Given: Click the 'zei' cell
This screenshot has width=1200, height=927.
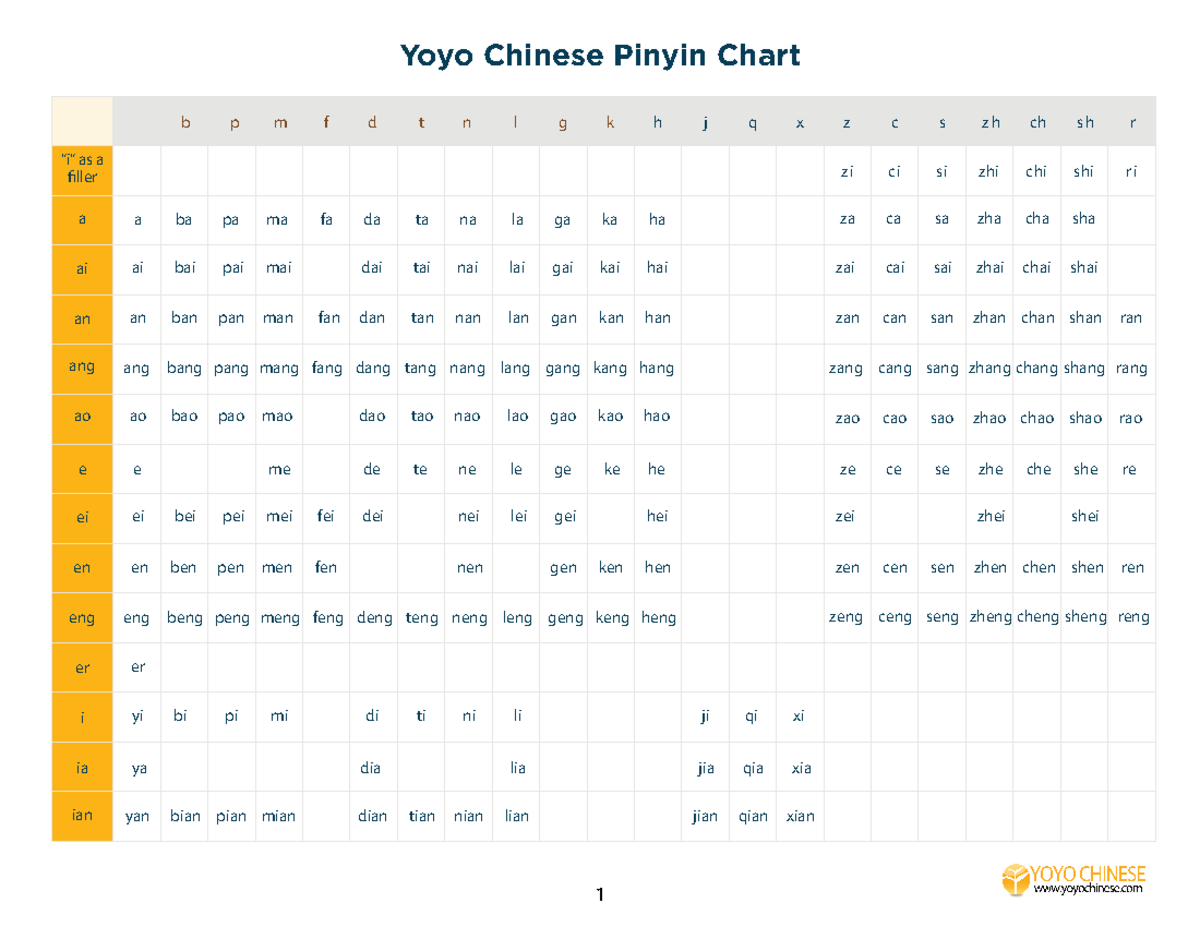Looking at the screenshot, I should 846,516.
